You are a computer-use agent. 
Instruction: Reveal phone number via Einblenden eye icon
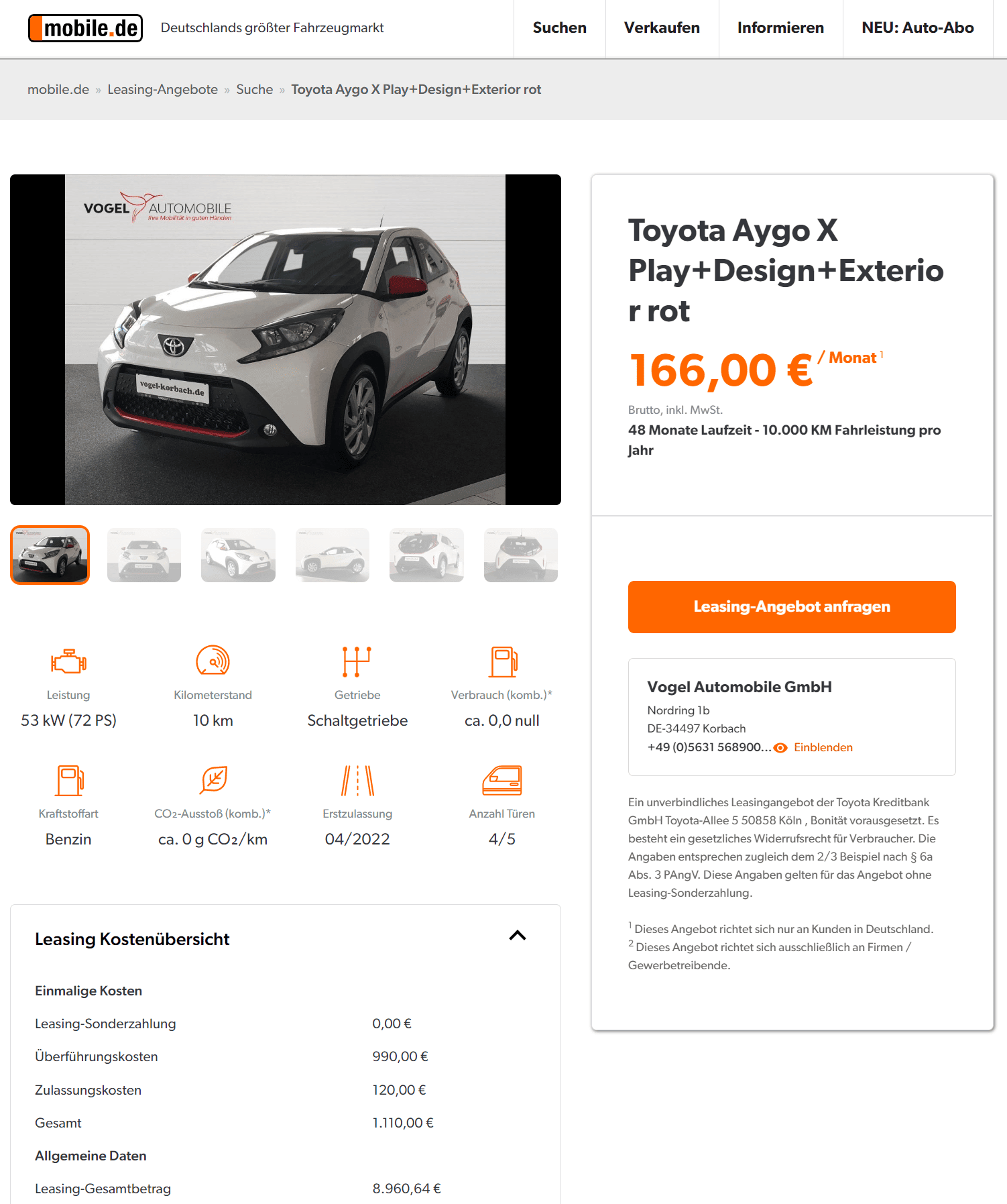780,748
